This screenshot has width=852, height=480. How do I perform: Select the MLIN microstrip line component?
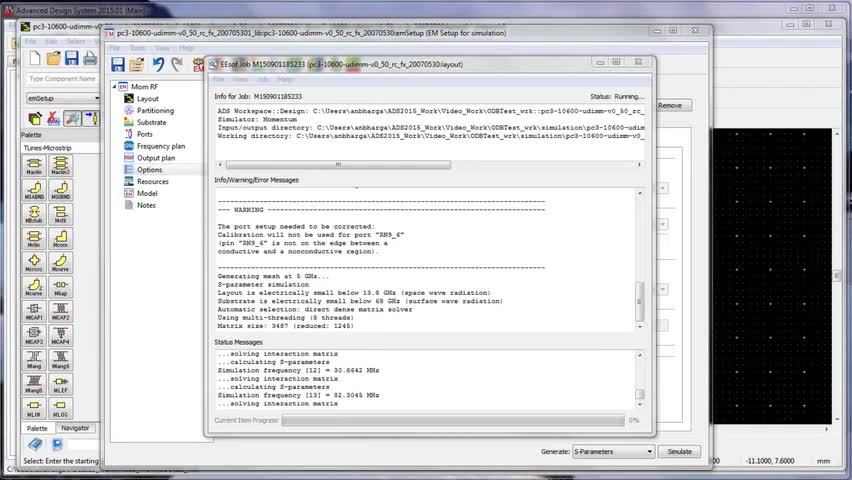click(34, 408)
